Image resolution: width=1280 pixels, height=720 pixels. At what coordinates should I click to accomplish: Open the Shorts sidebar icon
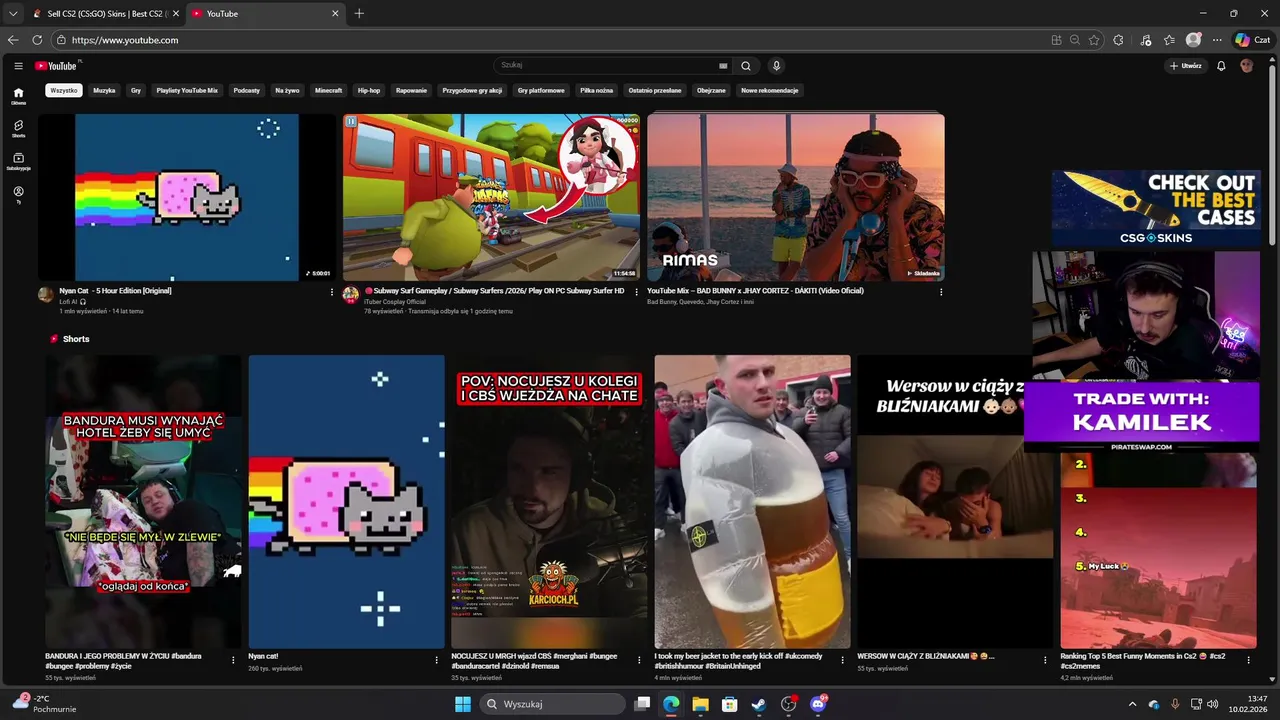click(x=18, y=128)
